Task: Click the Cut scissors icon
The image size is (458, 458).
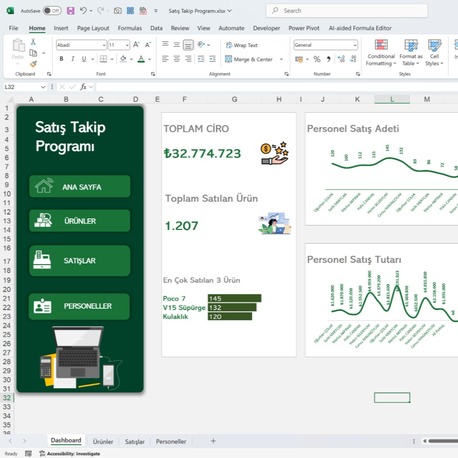Action: [x=33, y=42]
